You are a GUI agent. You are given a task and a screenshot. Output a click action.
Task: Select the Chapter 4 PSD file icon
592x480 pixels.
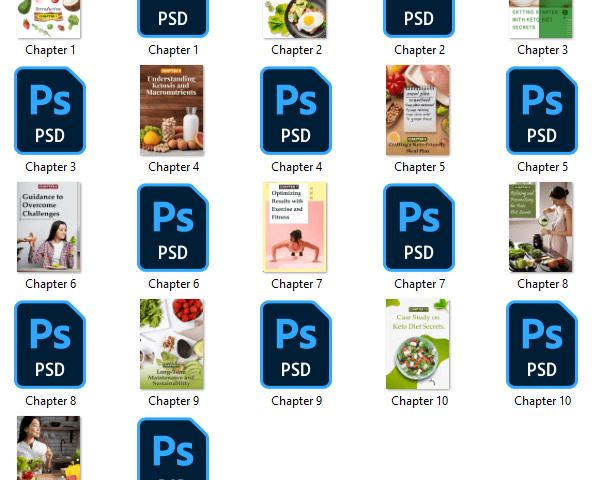tap(296, 110)
